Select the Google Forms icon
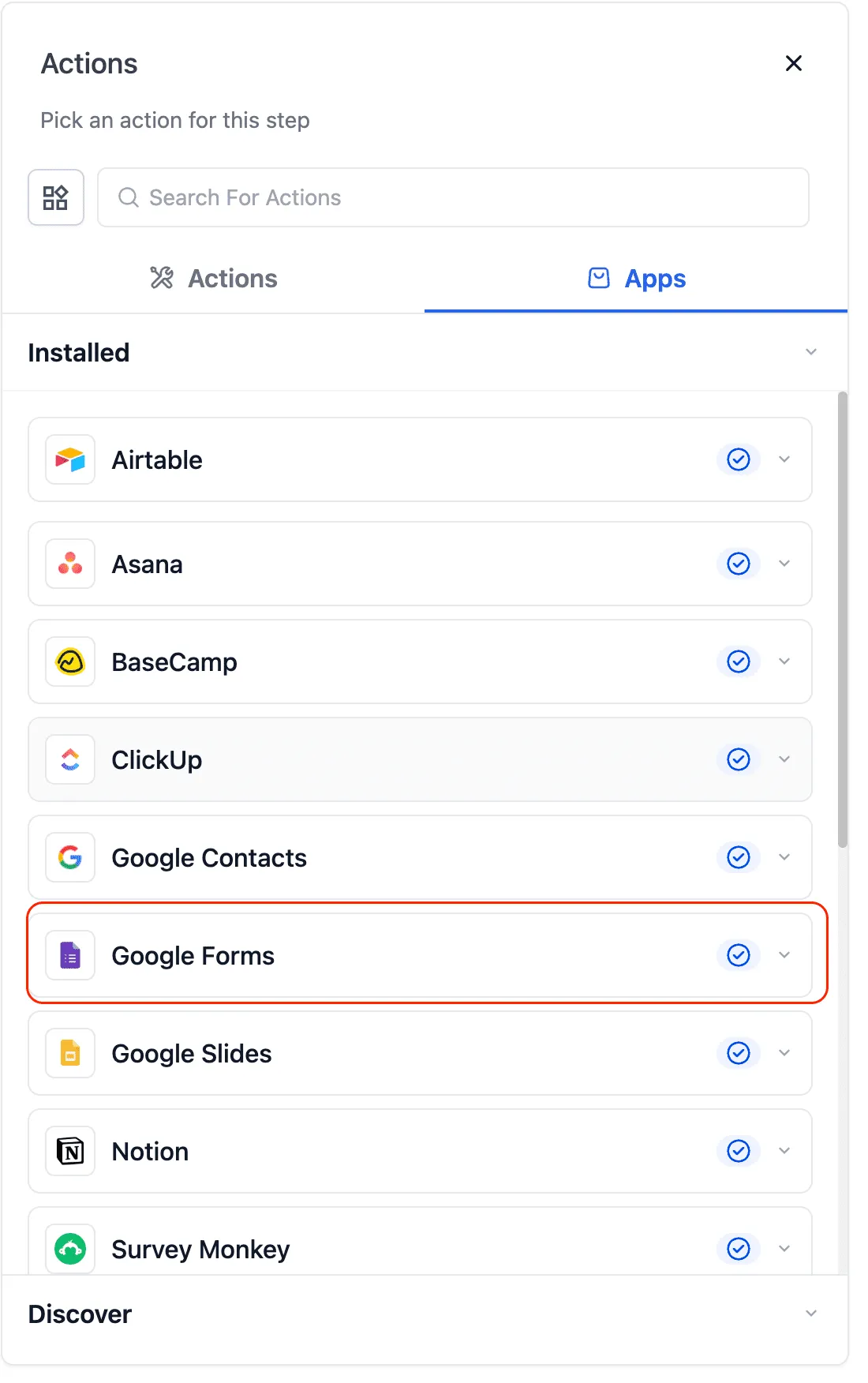Viewport: 868px width, 1383px height. point(69,955)
